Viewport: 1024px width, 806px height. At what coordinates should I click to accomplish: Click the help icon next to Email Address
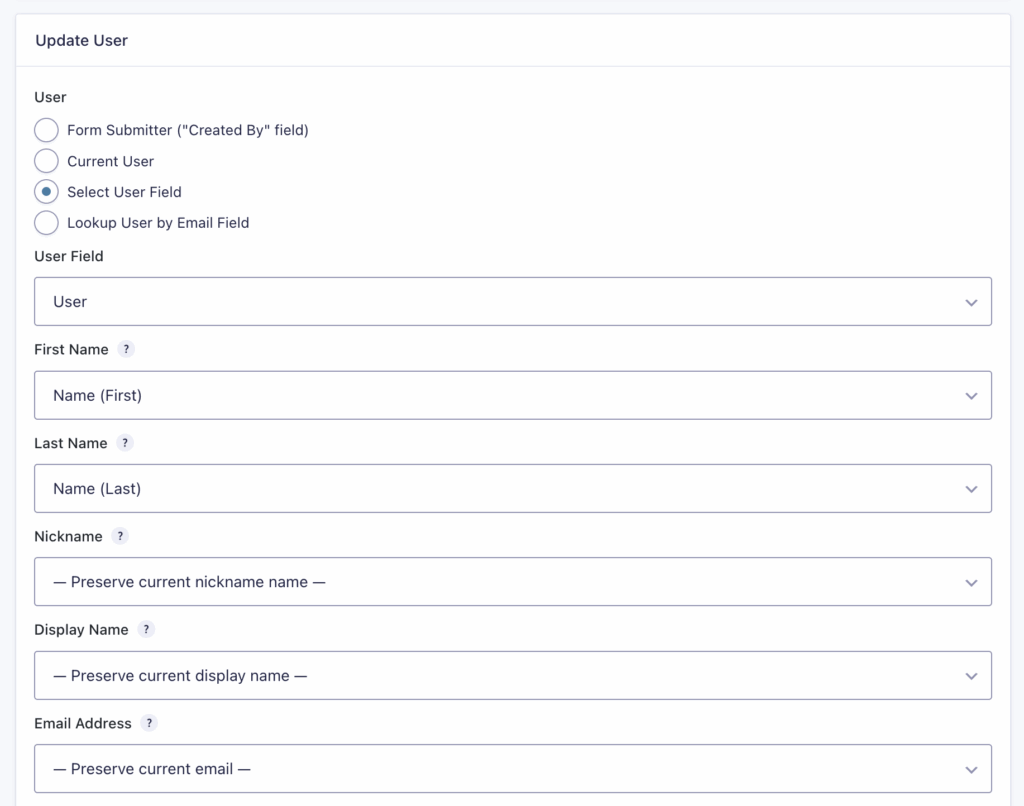[x=150, y=723]
